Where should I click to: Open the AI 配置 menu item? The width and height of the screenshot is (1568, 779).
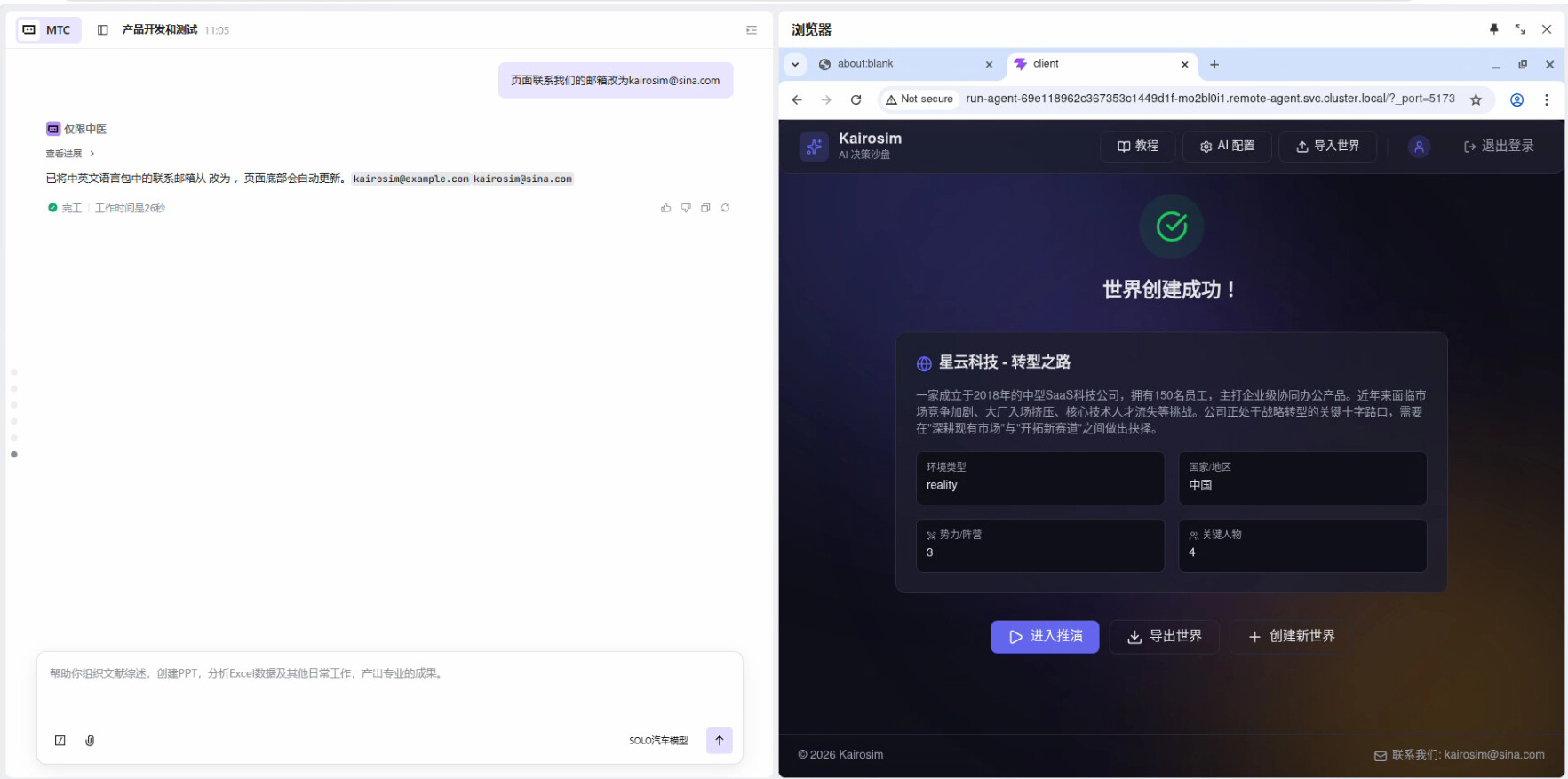coord(1227,147)
